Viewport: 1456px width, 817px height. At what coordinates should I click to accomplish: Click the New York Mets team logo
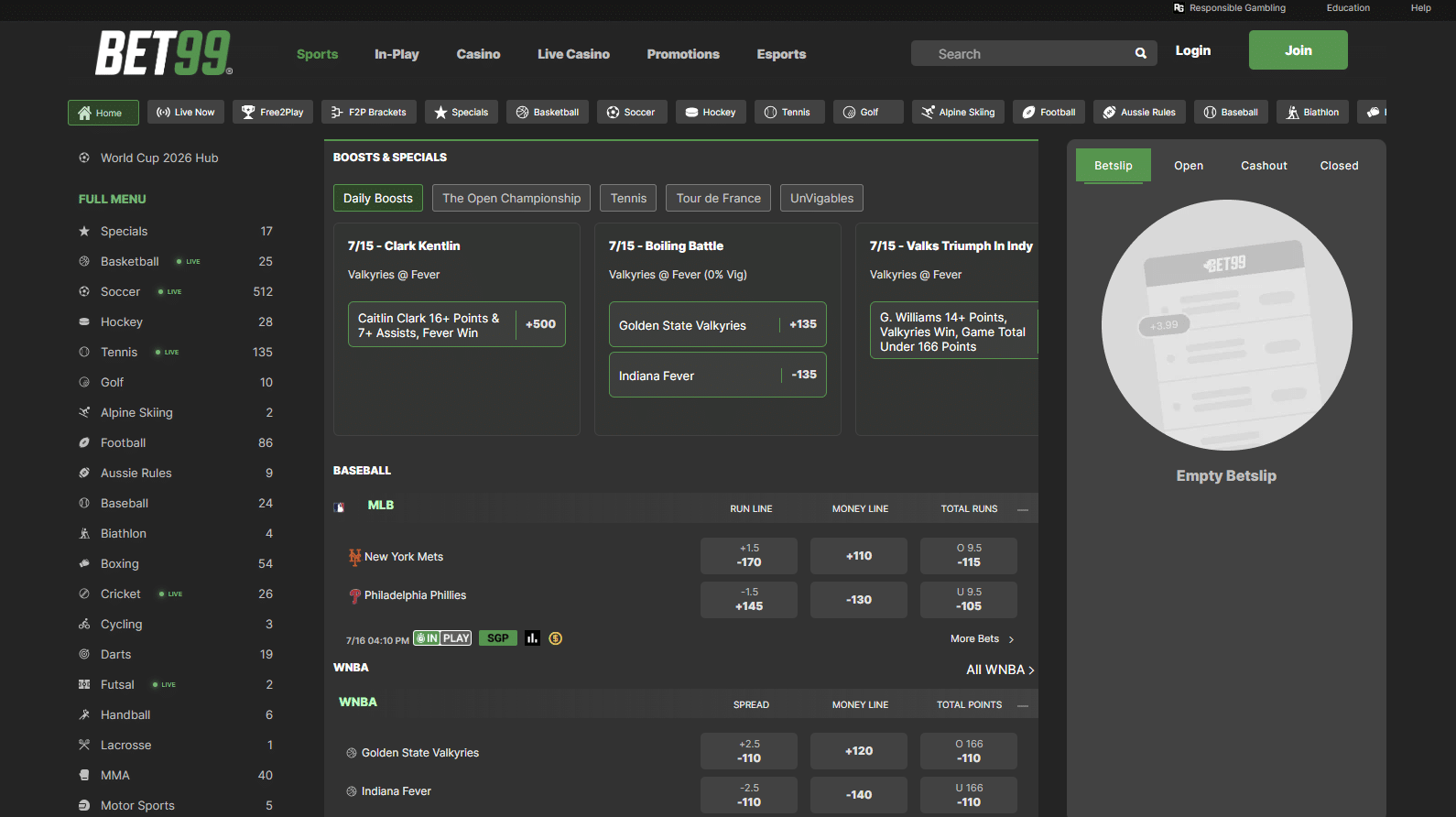[354, 557]
